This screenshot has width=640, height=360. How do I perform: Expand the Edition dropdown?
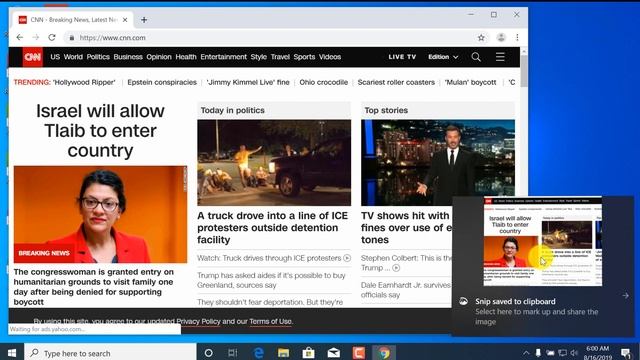(x=443, y=57)
